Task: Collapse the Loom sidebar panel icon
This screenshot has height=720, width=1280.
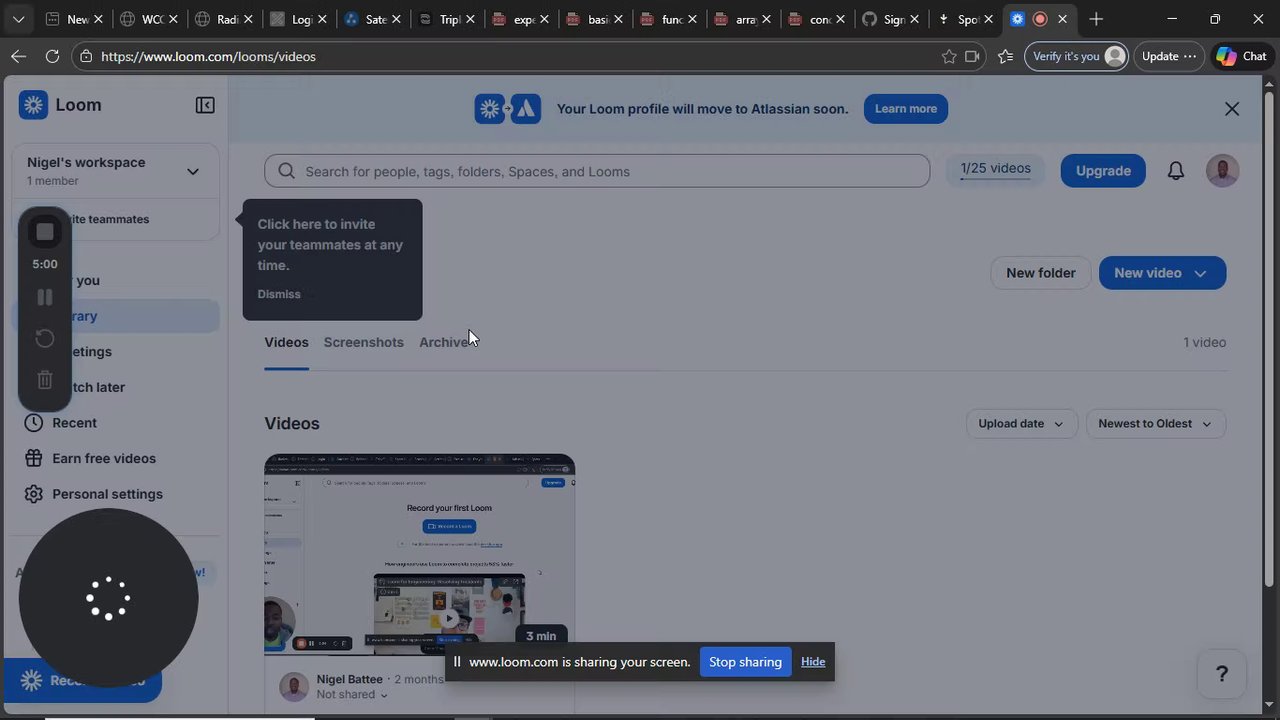Action: click(x=205, y=105)
